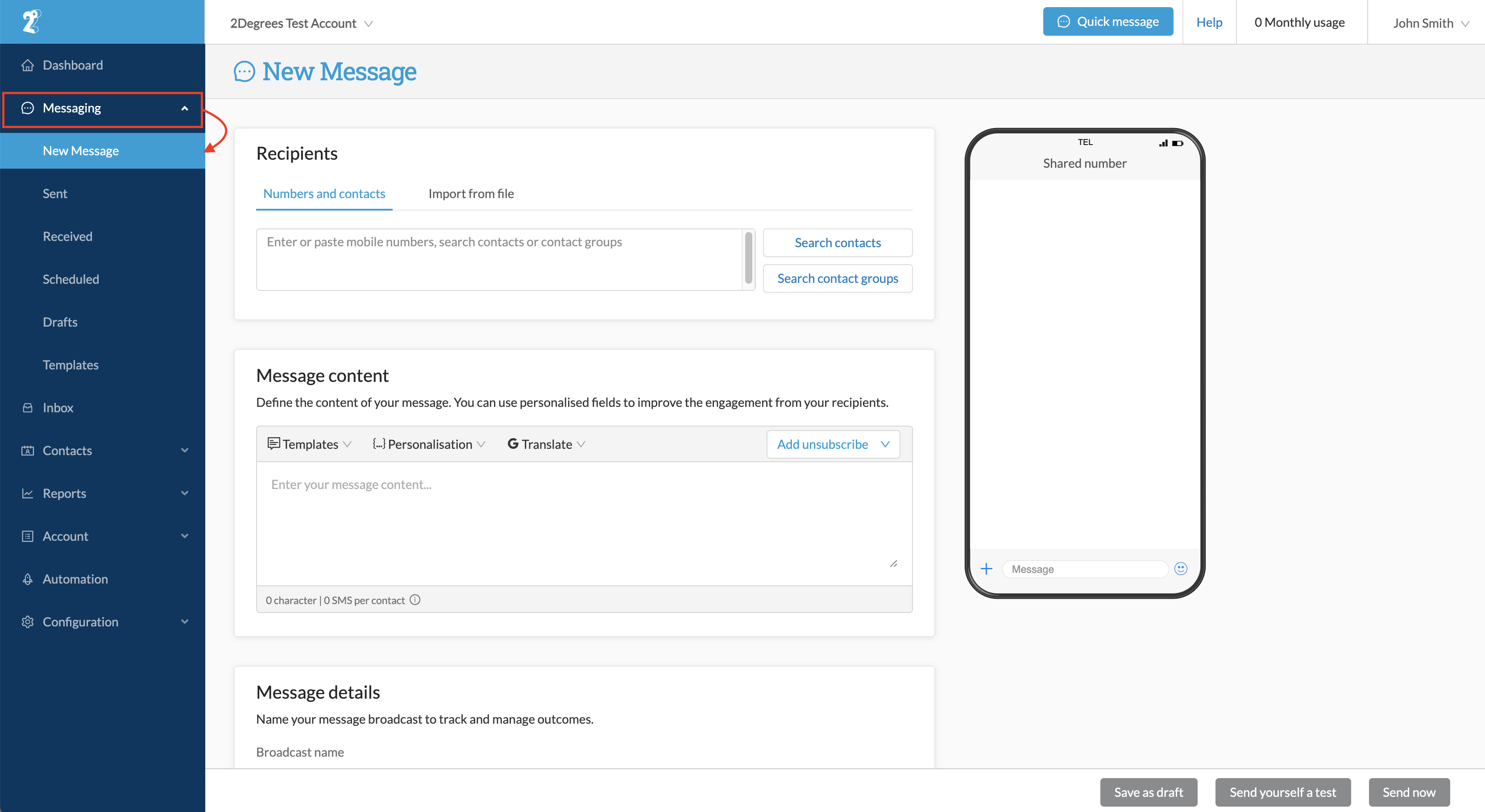Switch to Numbers and contacts tab
Screen dimensions: 1485x812
[x=324, y=194]
